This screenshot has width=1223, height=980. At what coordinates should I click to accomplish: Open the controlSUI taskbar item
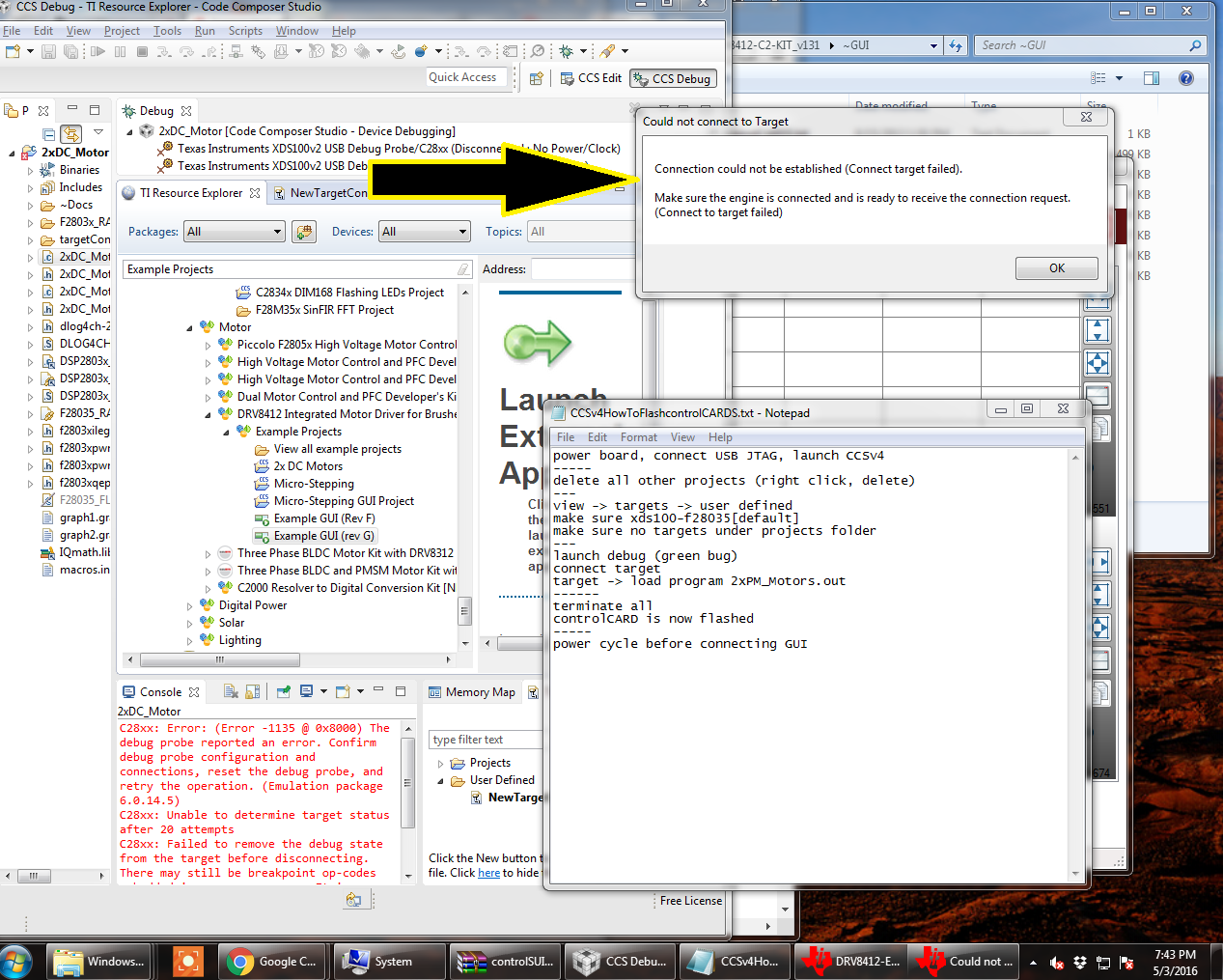click(506, 962)
